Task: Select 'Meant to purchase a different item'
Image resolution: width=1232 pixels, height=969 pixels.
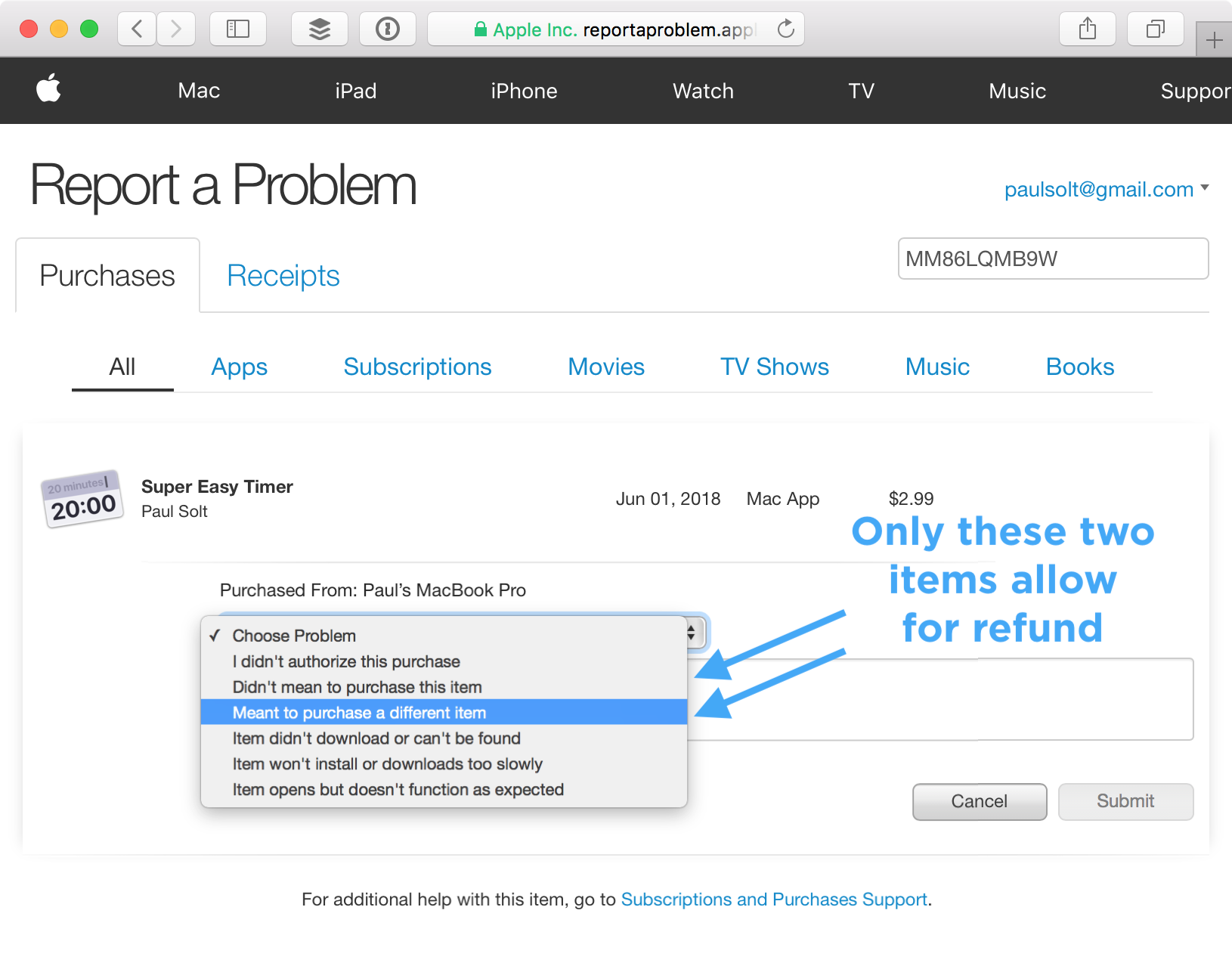Action: point(444,713)
